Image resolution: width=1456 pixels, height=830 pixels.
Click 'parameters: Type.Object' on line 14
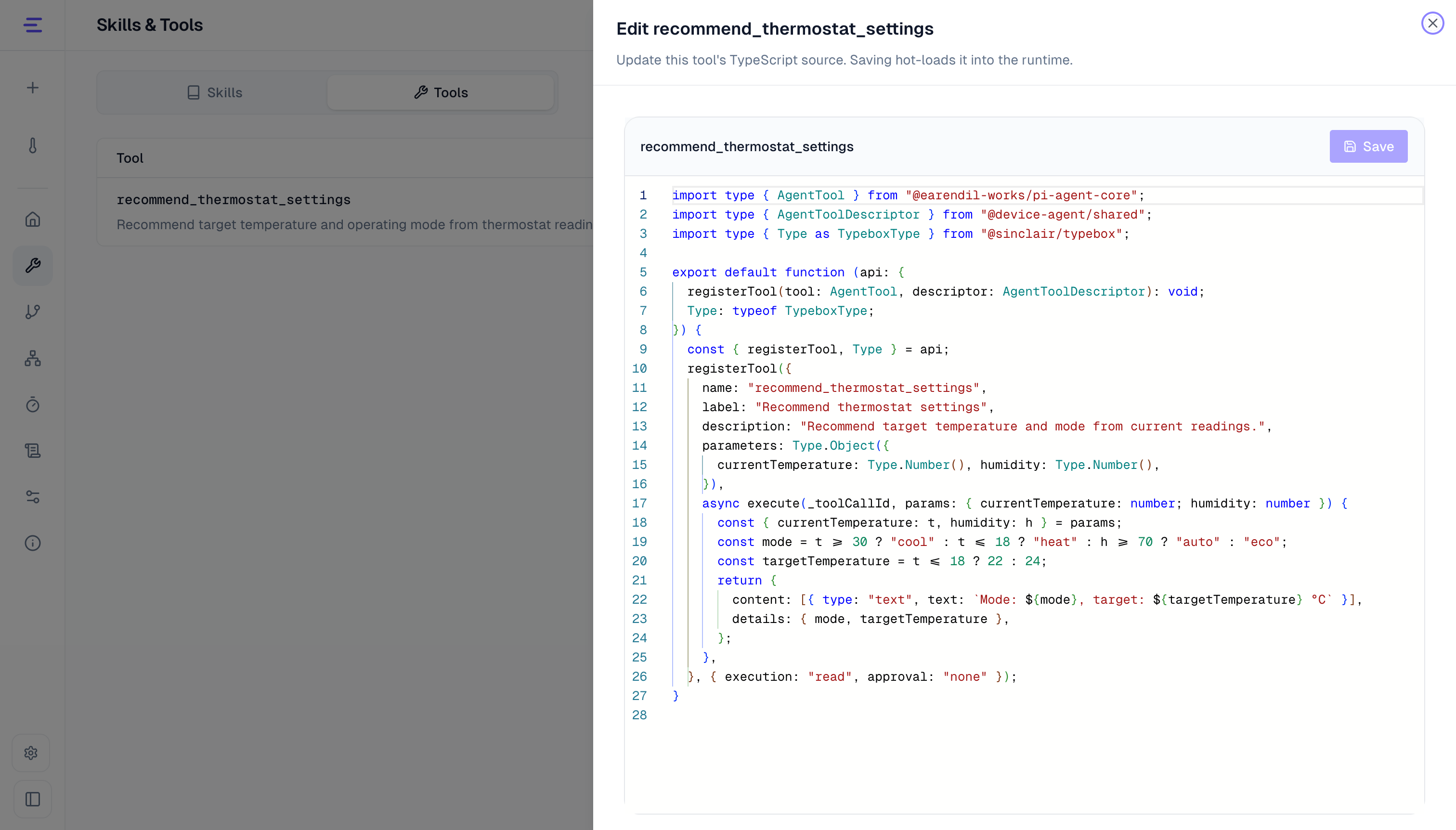click(x=788, y=446)
